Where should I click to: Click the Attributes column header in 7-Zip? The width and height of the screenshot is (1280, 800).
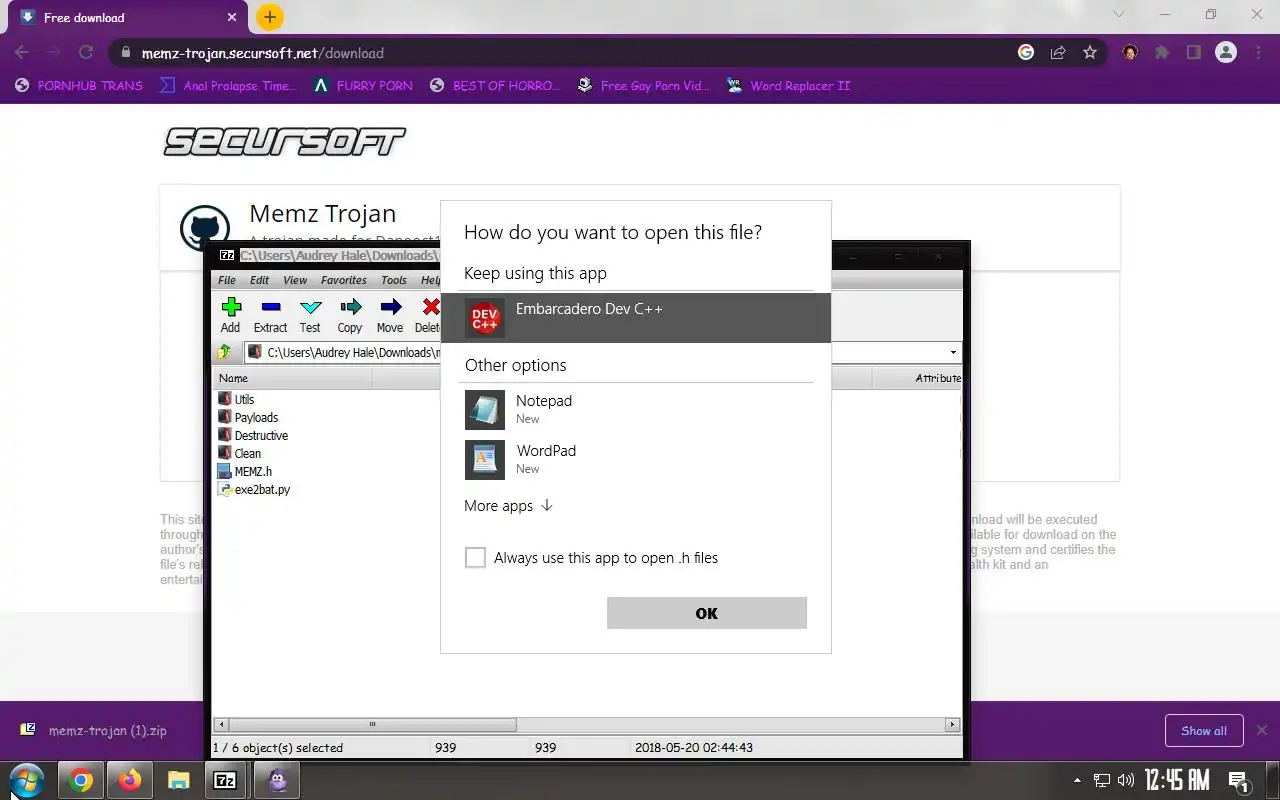coord(917,378)
